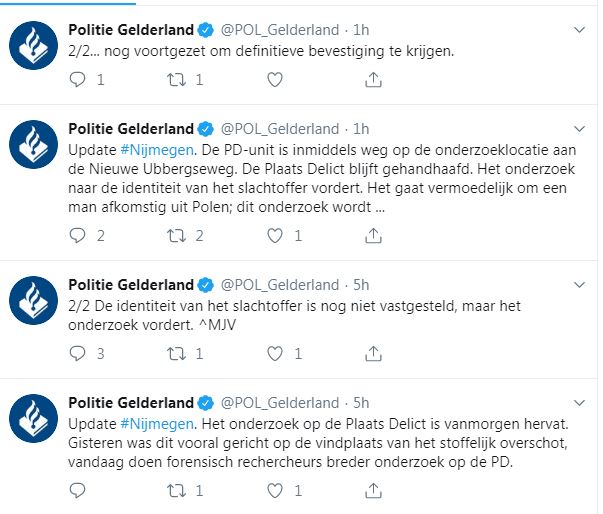Share the top 'nog voortgezet' tweet

(x=374, y=79)
